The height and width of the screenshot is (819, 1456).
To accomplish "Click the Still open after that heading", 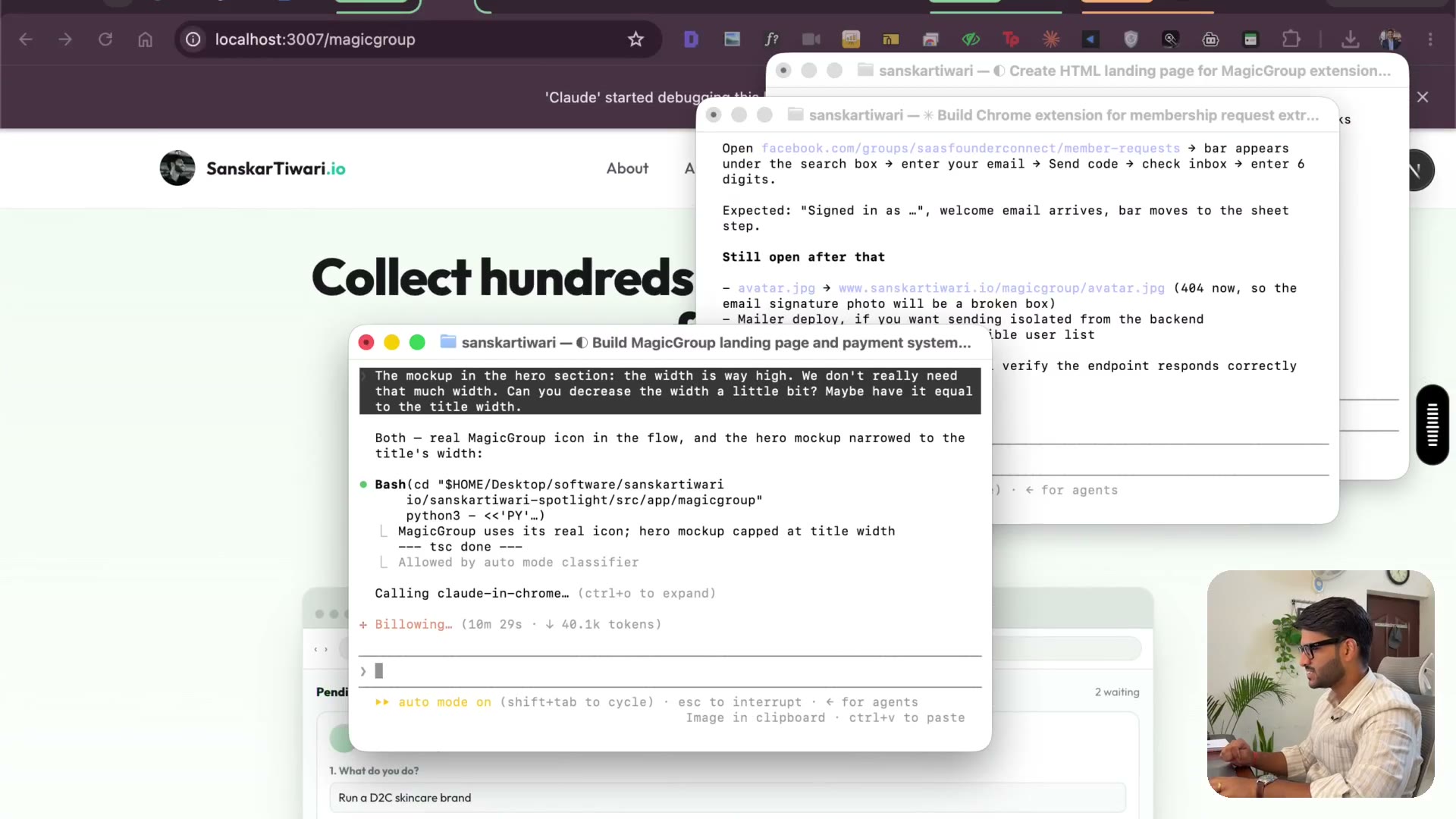I will [804, 257].
